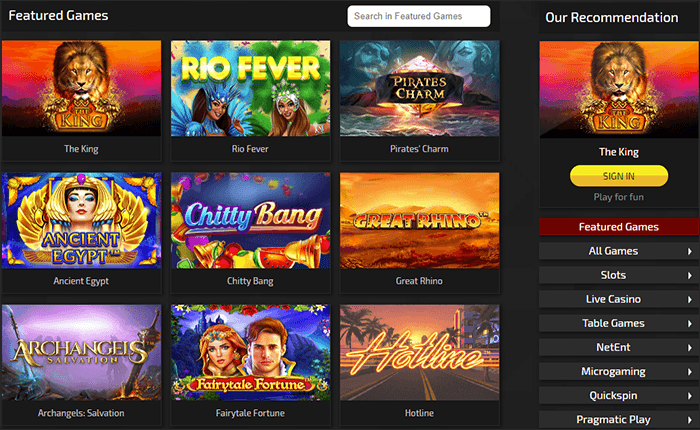Open the Table Games category
Image resolution: width=700 pixels, height=430 pixels.
[x=619, y=323]
